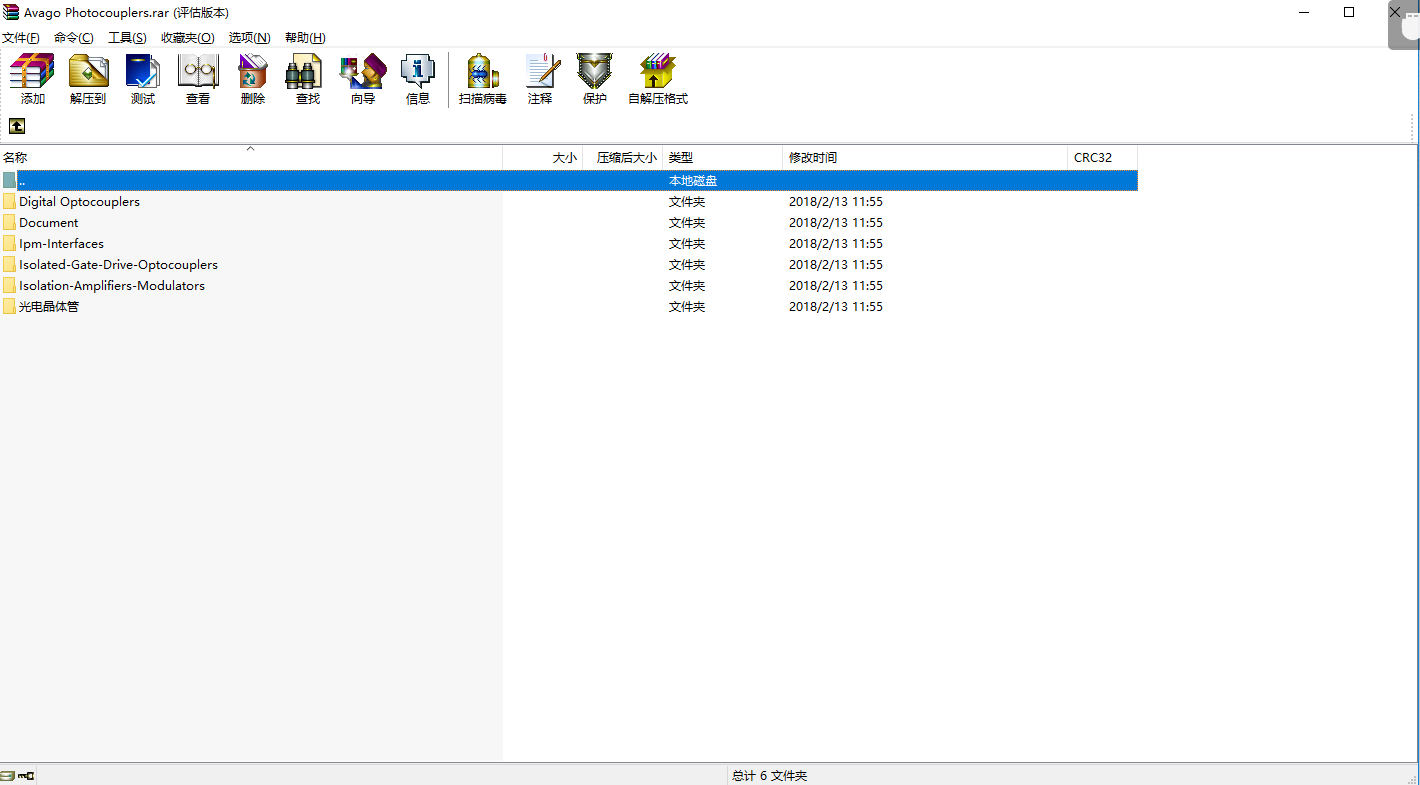Click the Document folder icon

tap(9, 222)
